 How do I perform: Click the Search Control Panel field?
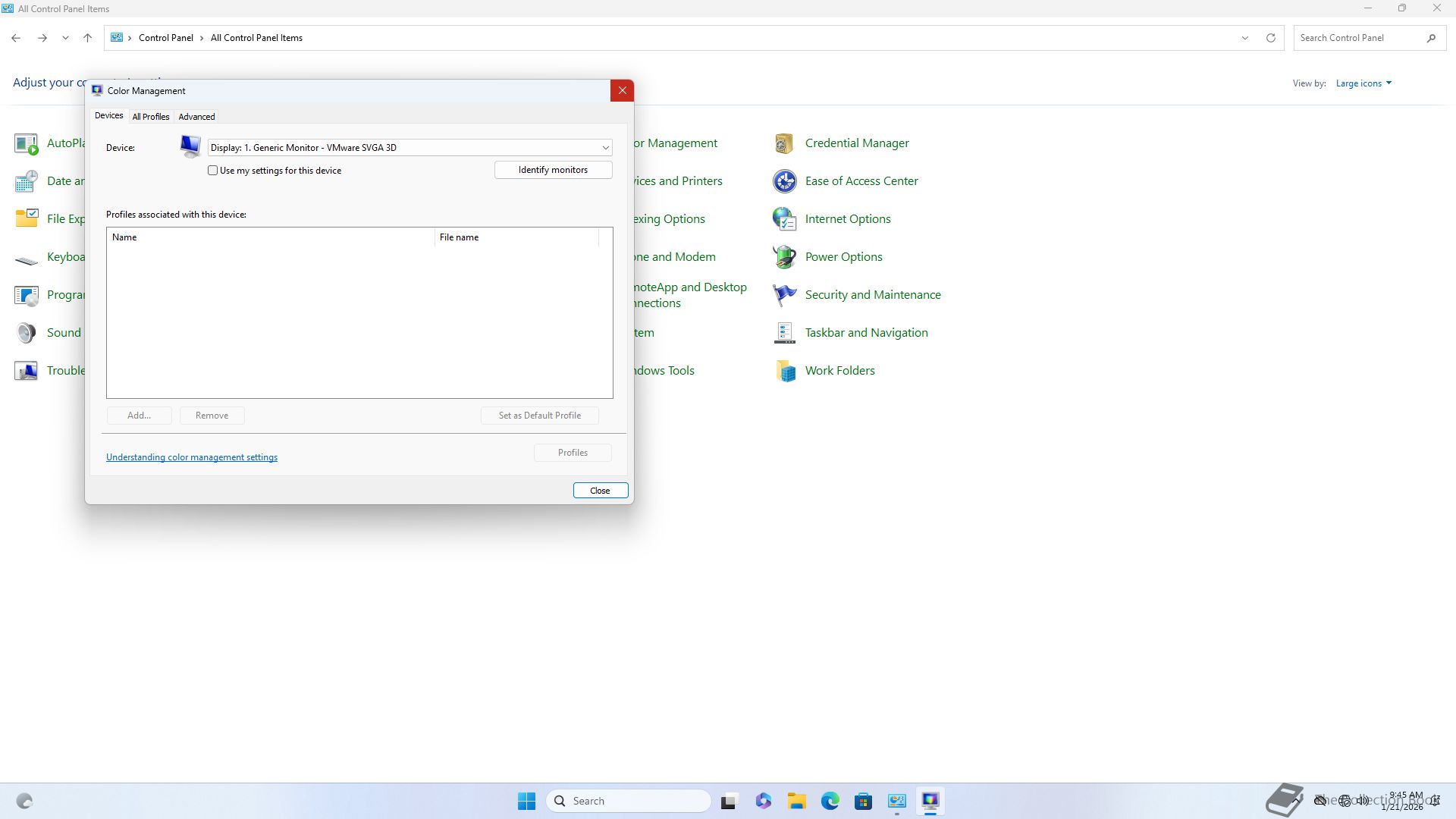[x=1357, y=38]
